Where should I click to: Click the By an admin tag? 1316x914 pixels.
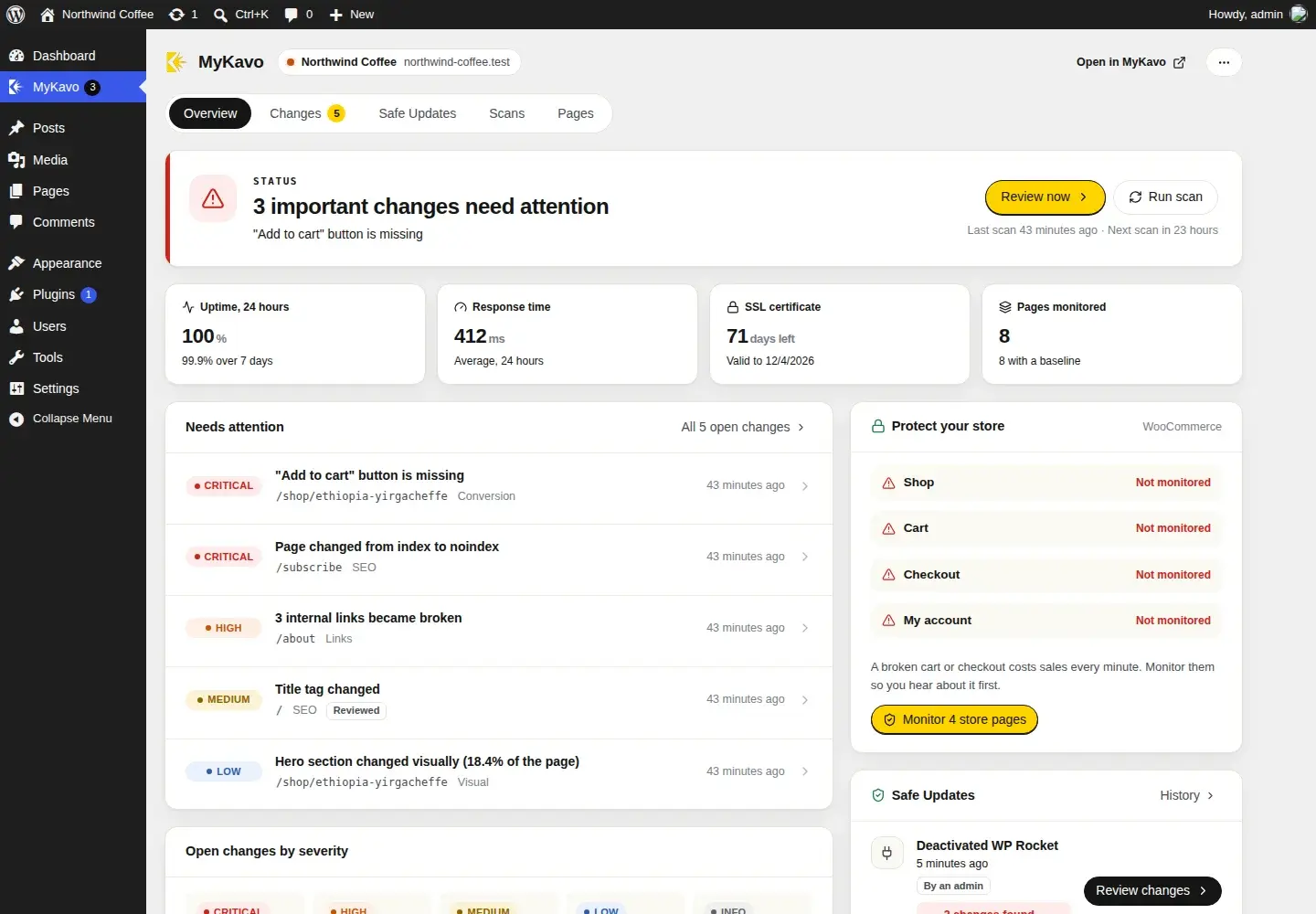953,886
